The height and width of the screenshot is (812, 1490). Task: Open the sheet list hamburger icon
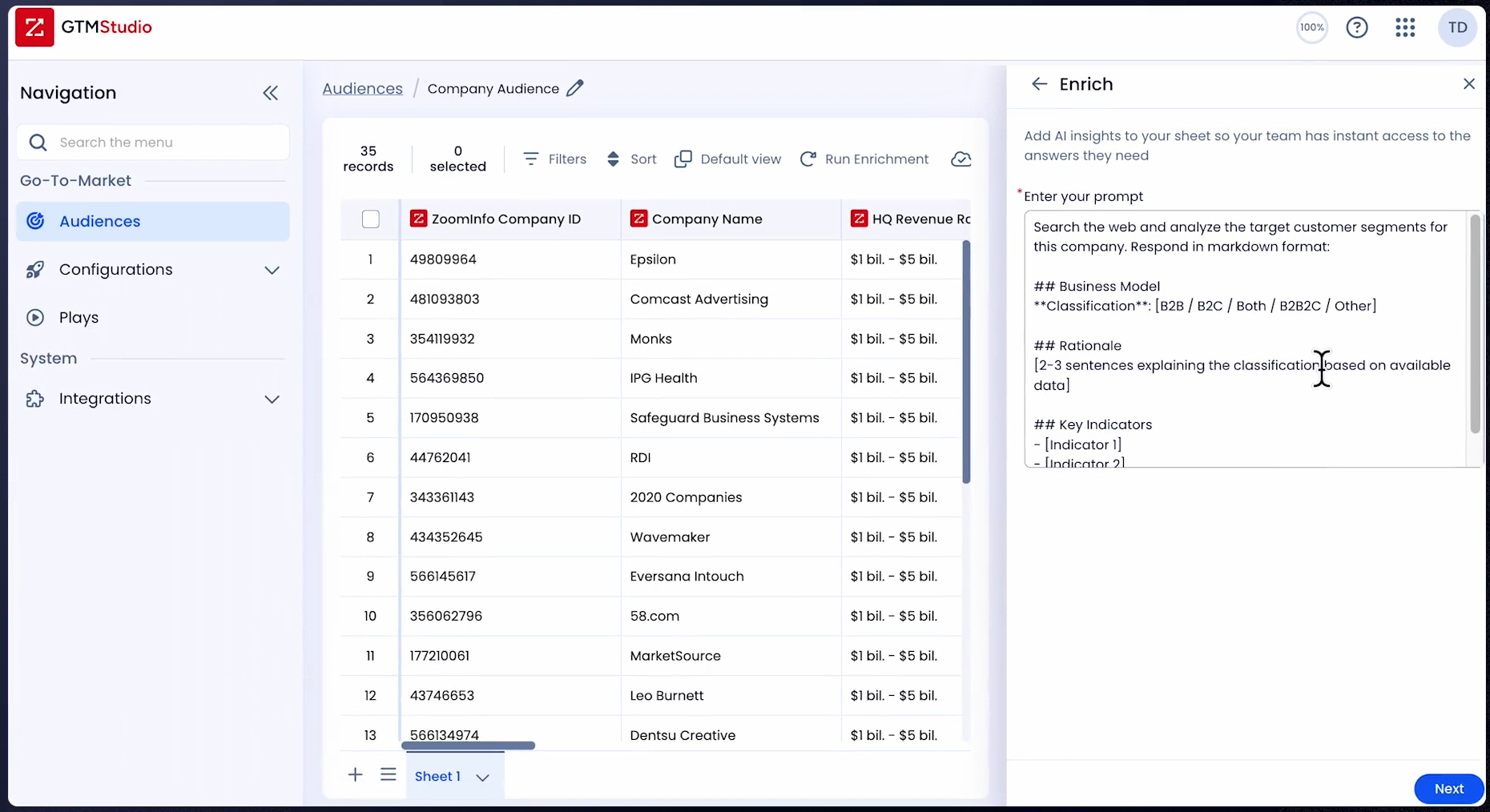(x=389, y=774)
